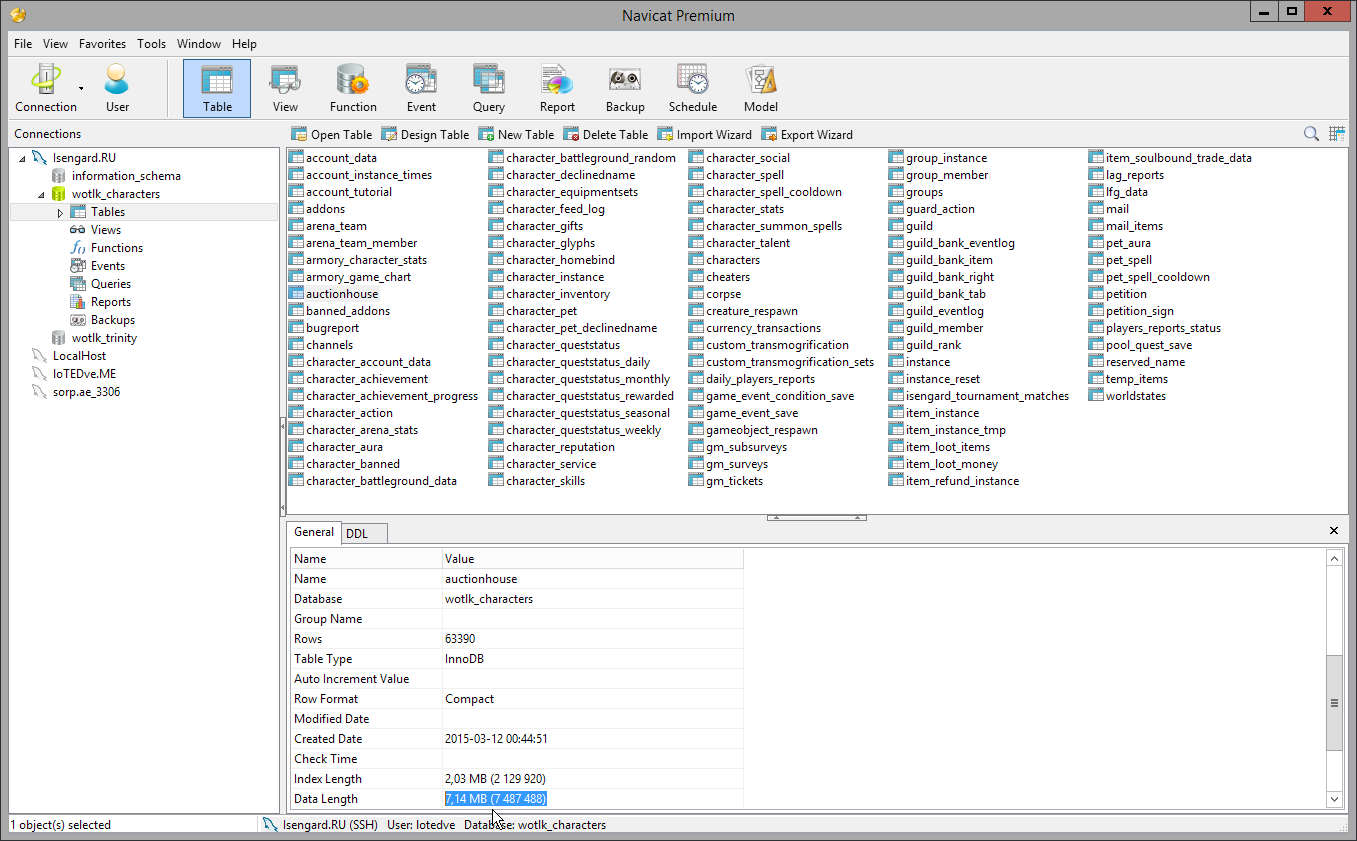Viewport: 1357px width, 841px height.
Task: Collapse the Isengard.RU connection node
Action: pyautogui.click(x=22, y=158)
